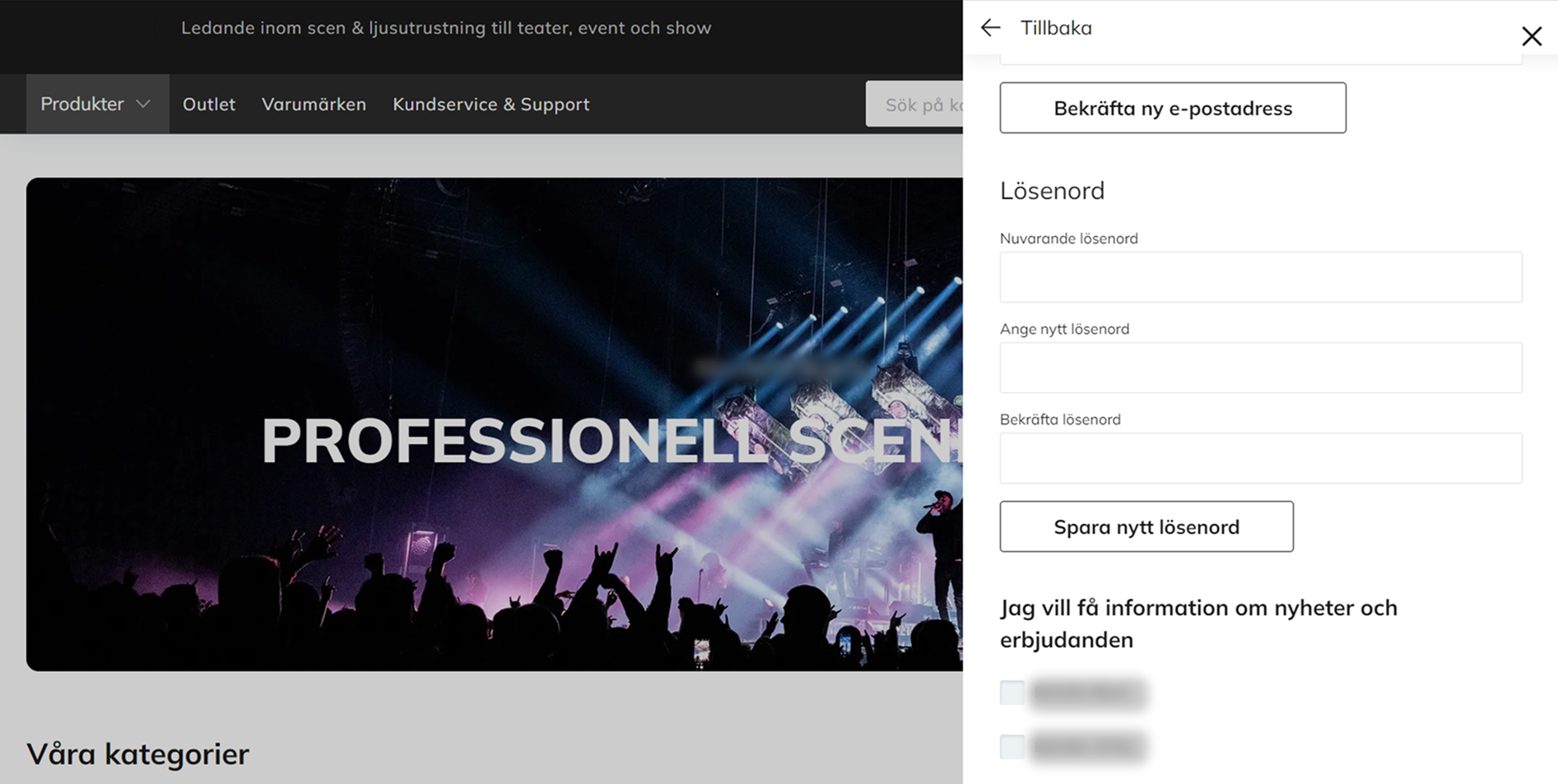Open the Outlet menu item
The image size is (1558, 784).
point(208,104)
